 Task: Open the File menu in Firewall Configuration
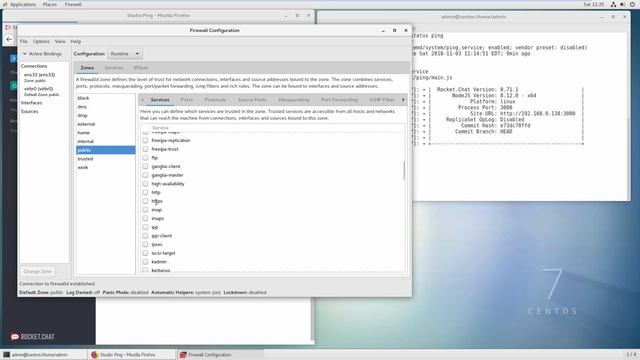point(24,41)
